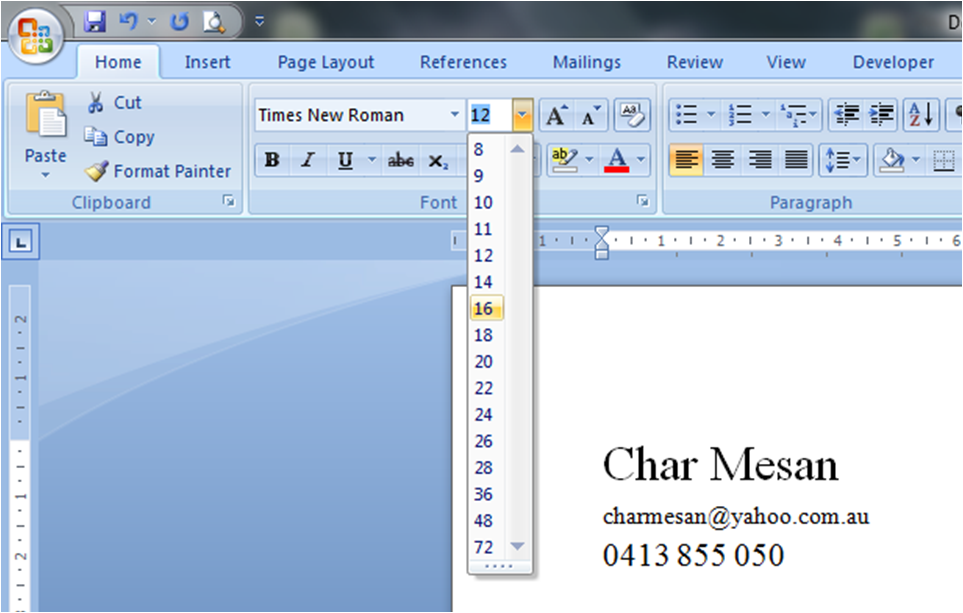This screenshot has width=963, height=613.
Task: Open the Clipboard dialog launcher
Action: [229, 201]
